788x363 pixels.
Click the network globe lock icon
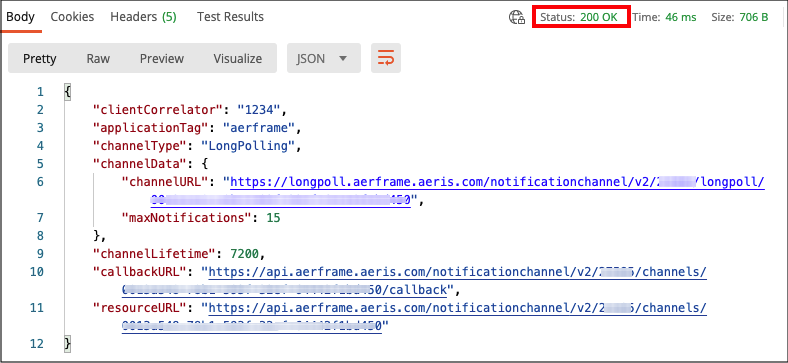tap(517, 18)
